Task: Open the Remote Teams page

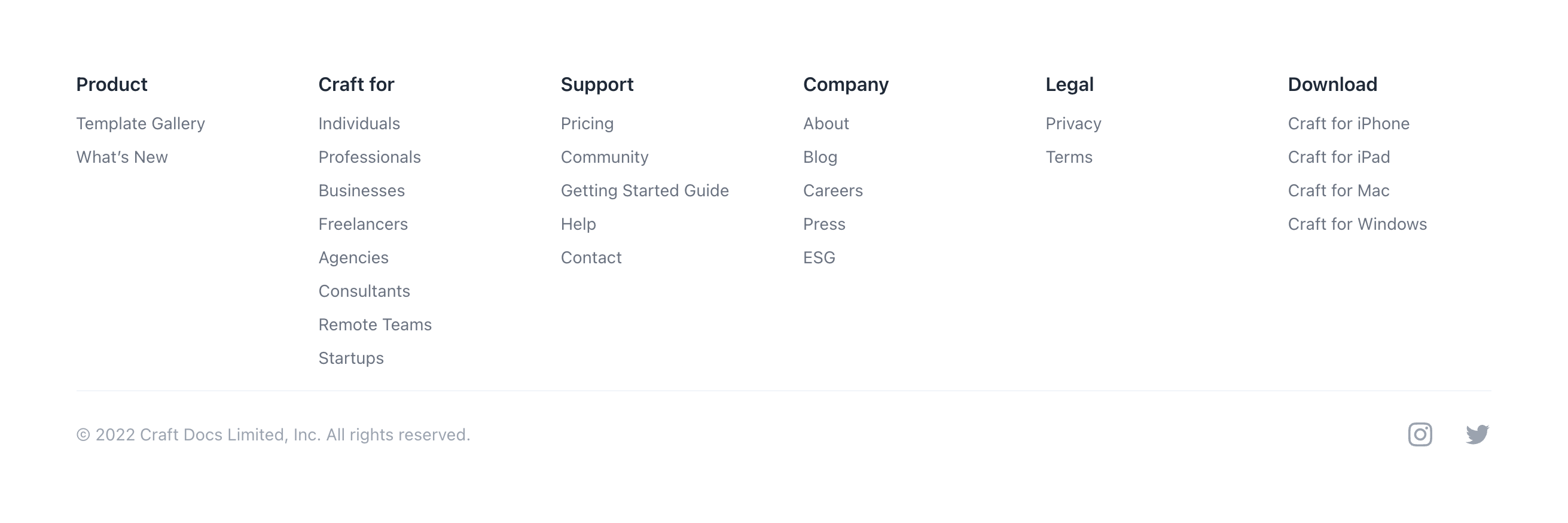Action: 375,324
